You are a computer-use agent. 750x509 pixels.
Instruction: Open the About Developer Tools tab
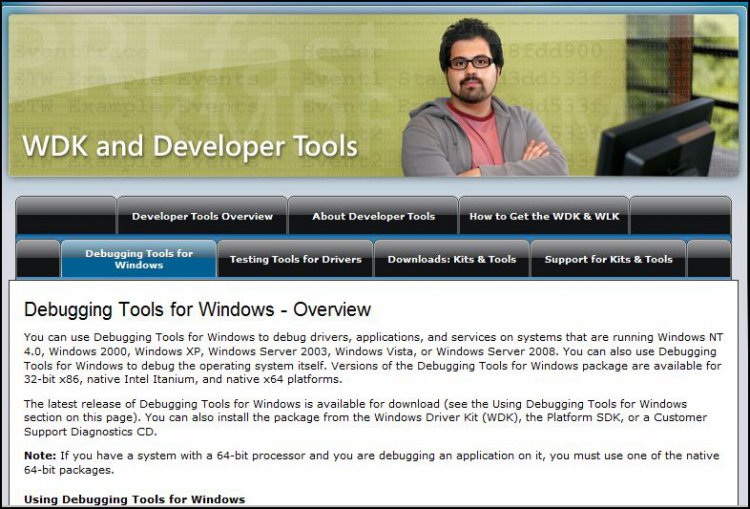(x=373, y=216)
